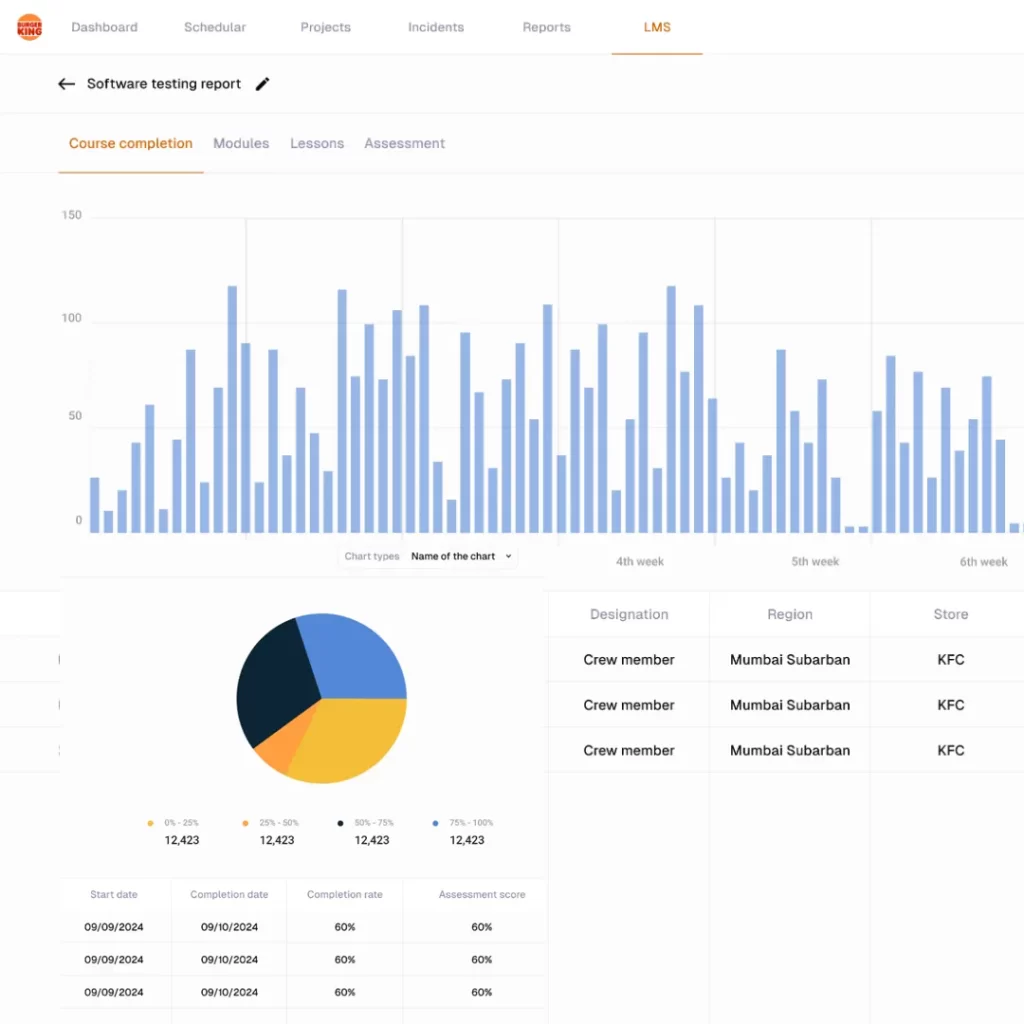Screen dimensions: 1024x1024
Task: Open the Assessment tab
Action: point(404,143)
